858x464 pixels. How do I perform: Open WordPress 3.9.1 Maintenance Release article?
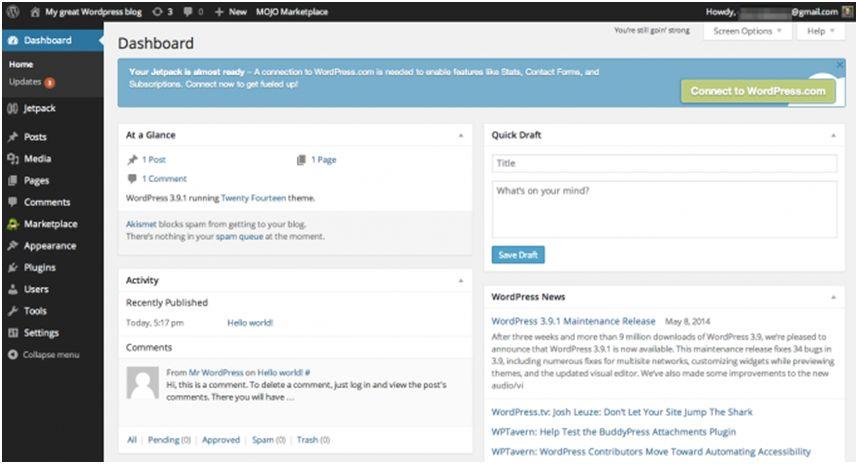[573, 321]
